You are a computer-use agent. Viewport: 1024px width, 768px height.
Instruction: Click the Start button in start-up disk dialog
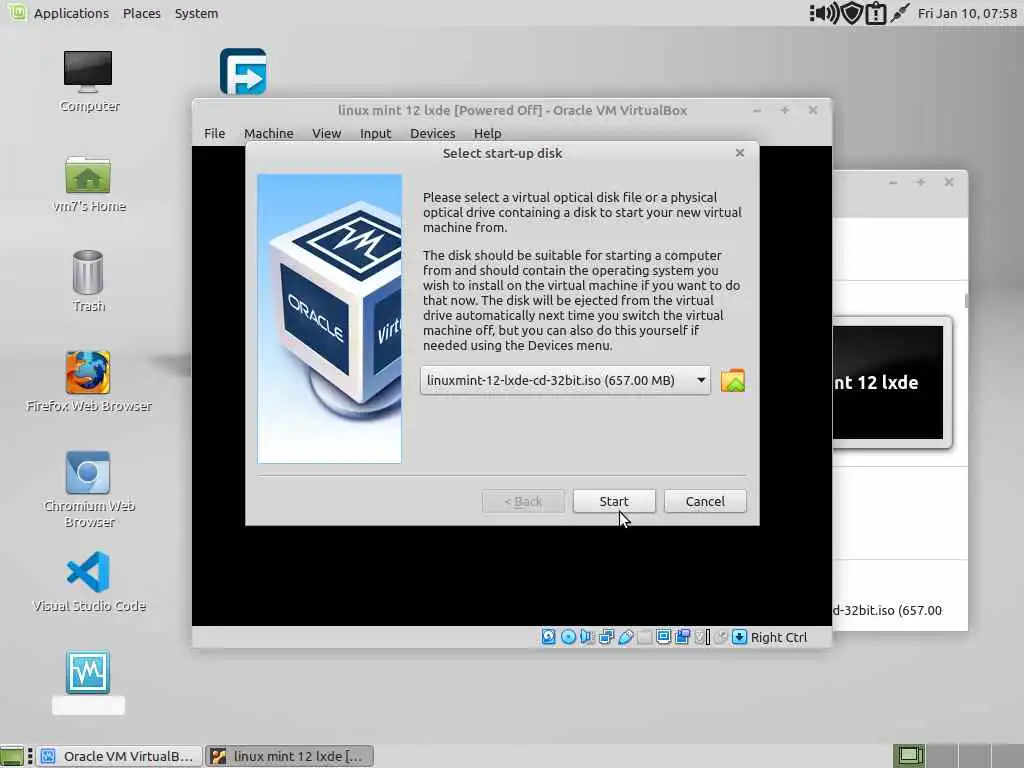[614, 502]
